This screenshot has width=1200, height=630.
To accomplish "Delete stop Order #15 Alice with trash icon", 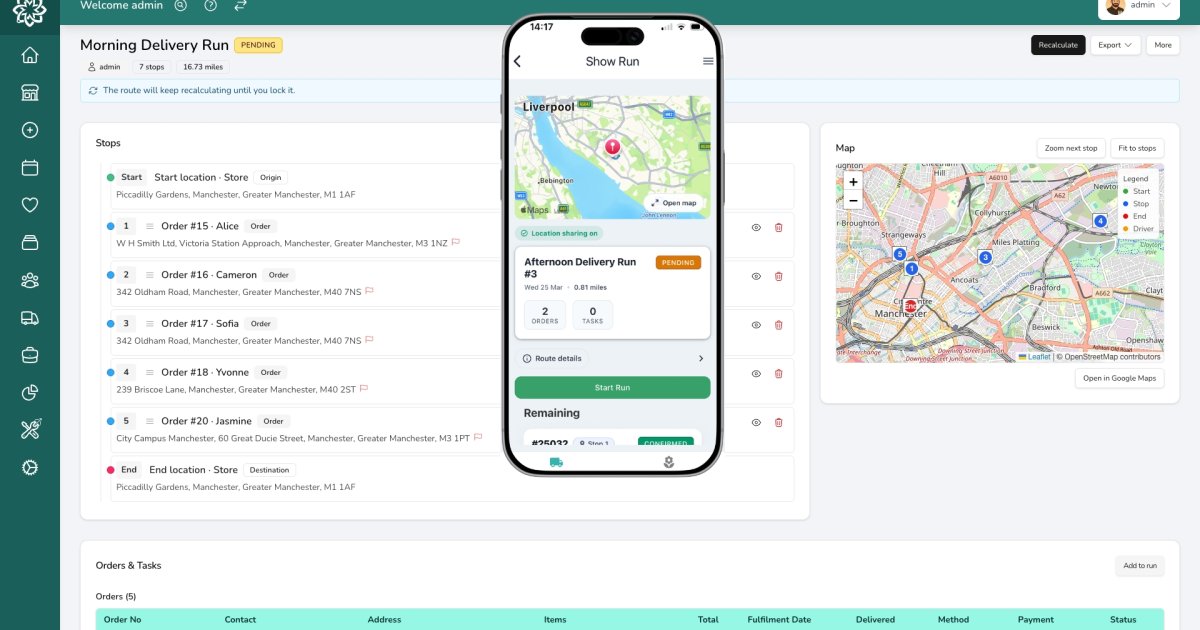I will pos(779,227).
